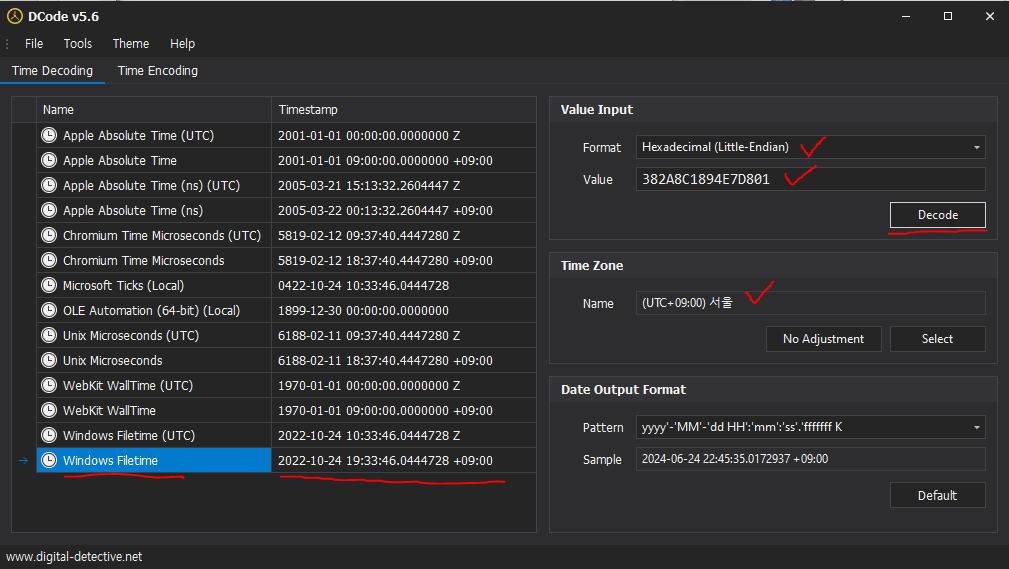Open the Tools menu
This screenshot has height=569, width=1009.
pos(78,44)
